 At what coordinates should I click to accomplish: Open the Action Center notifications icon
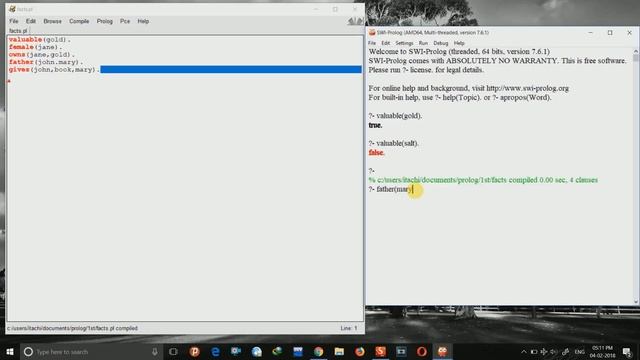coord(627,352)
